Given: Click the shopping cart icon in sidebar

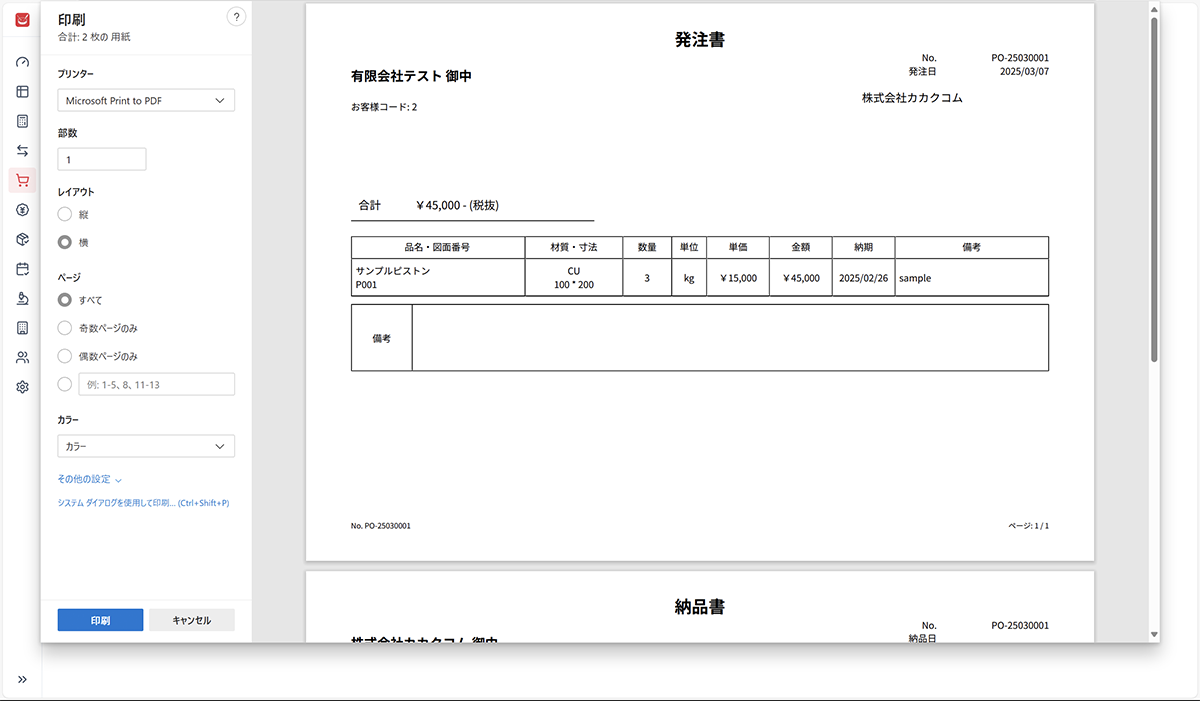Looking at the screenshot, I should point(22,180).
